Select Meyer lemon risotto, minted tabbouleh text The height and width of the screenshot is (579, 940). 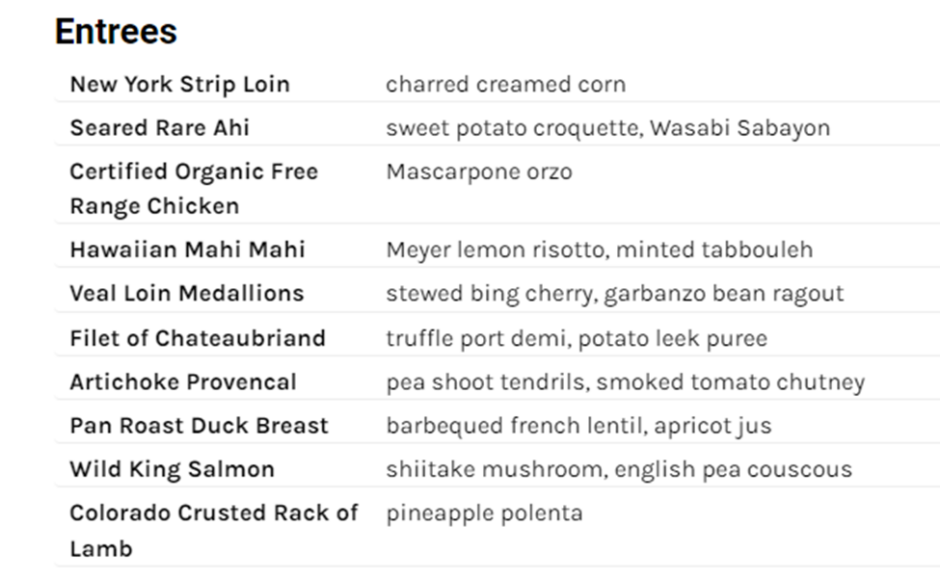[599, 249]
